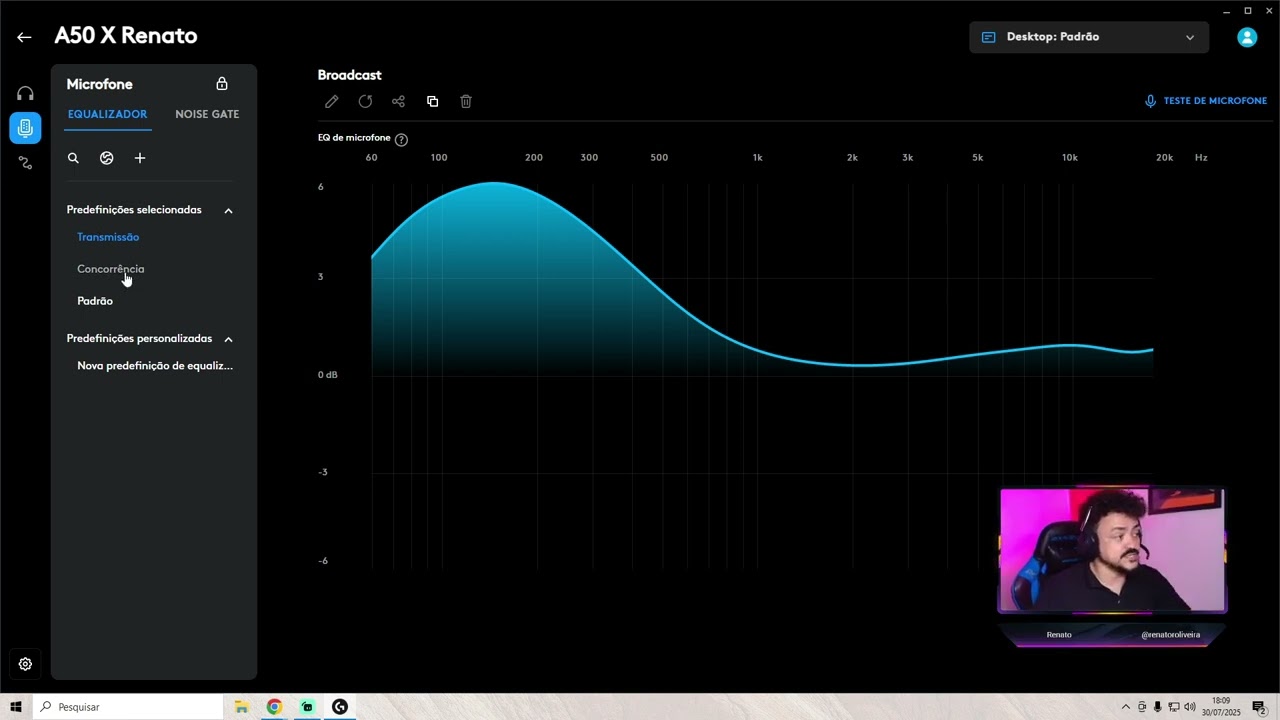The height and width of the screenshot is (720, 1280).
Task: Start the TESTE DE MICROFONE
Action: pyautogui.click(x=1206, y=101)
